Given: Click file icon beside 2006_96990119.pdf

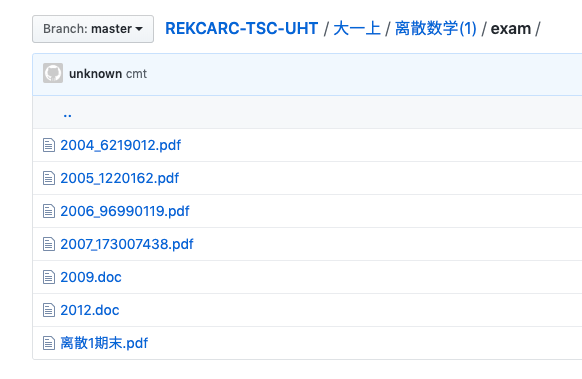Looking at the screenshot, I should (x=49, y=211).
